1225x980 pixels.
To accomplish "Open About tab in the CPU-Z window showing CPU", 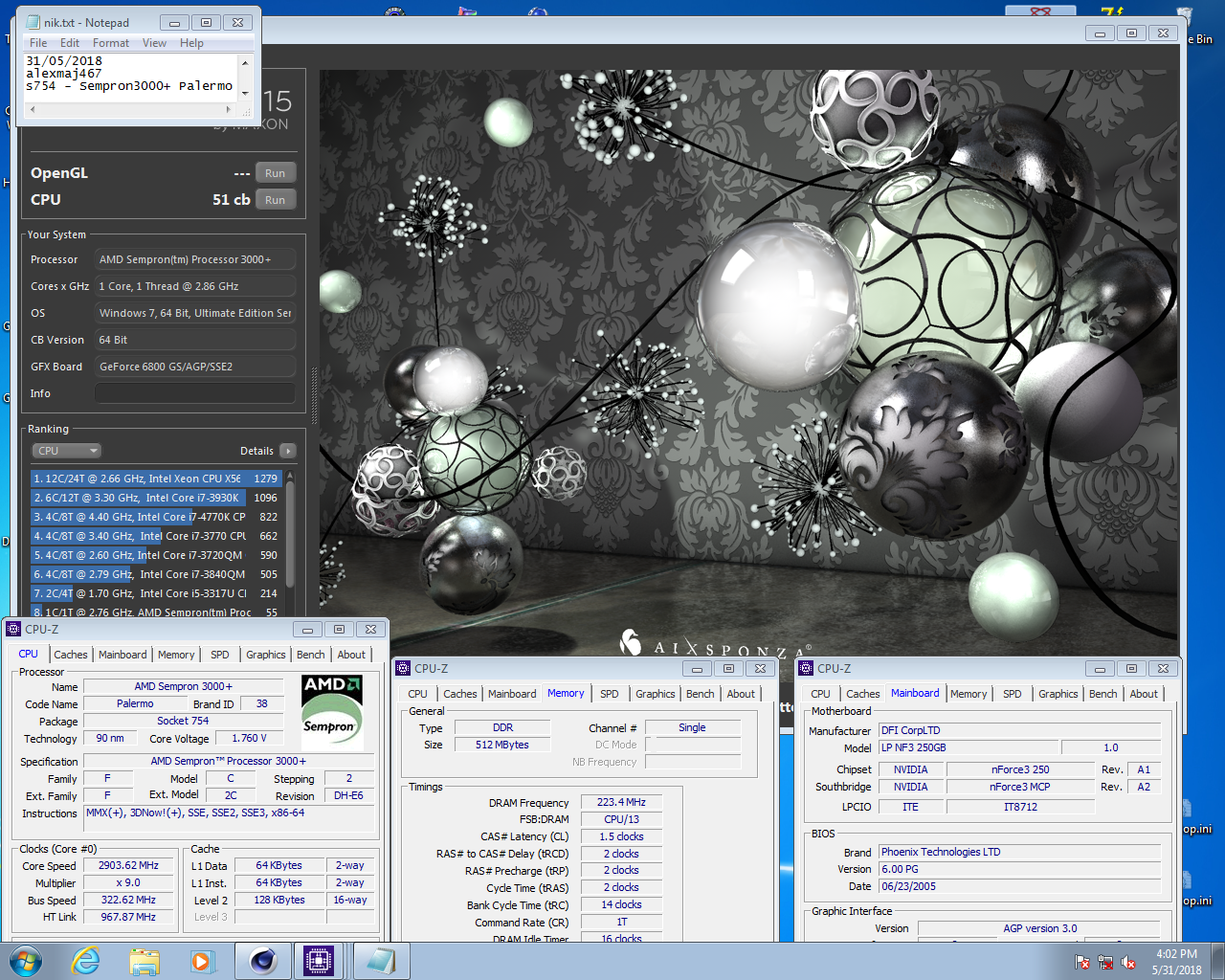I will pyautogui.click(x=351, y=655).
